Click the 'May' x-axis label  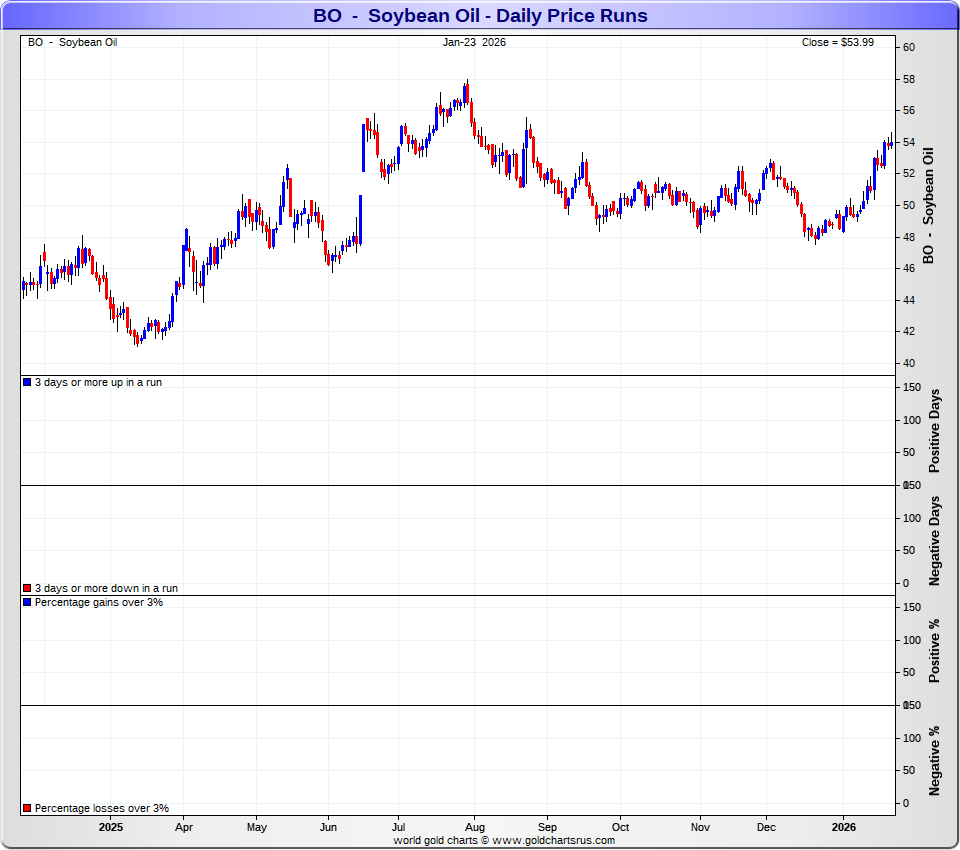click(257, 827)
